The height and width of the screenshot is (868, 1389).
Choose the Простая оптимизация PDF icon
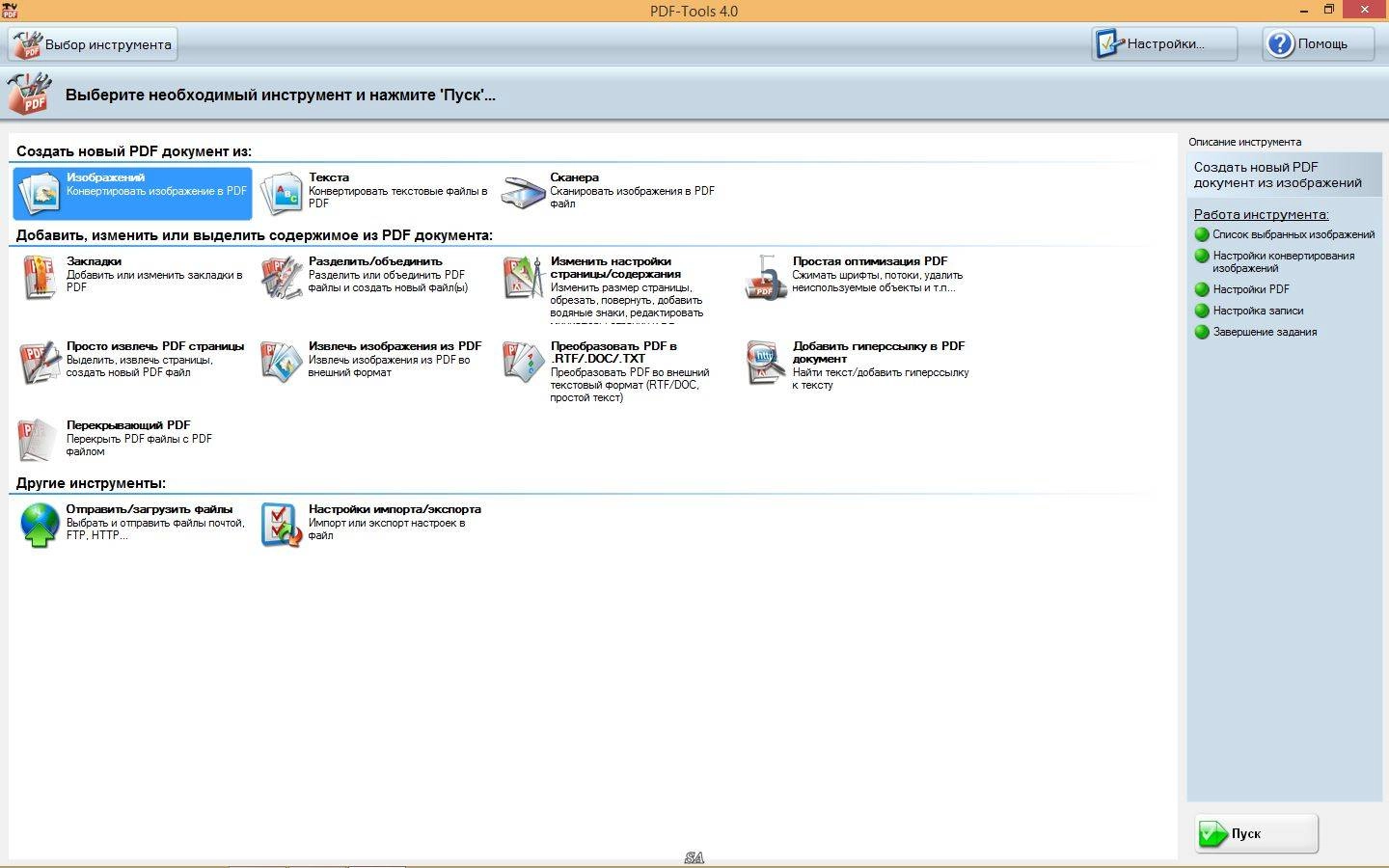click(x=766, y=278)
